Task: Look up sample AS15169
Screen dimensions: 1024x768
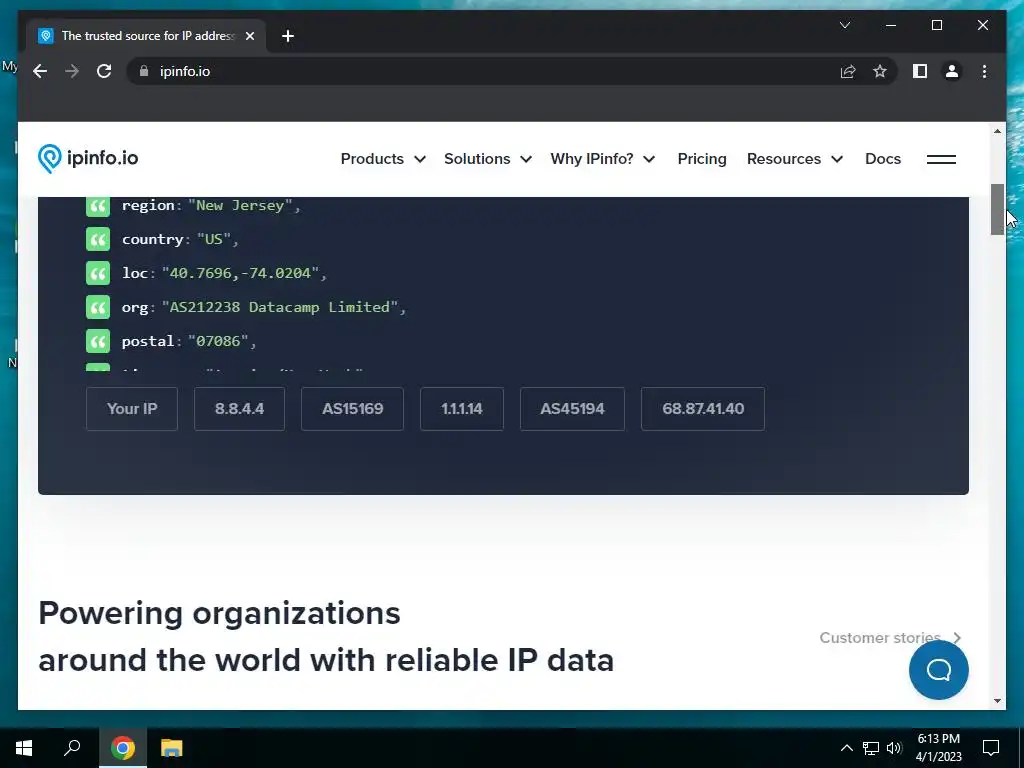Action: click(x=352, y=409)
